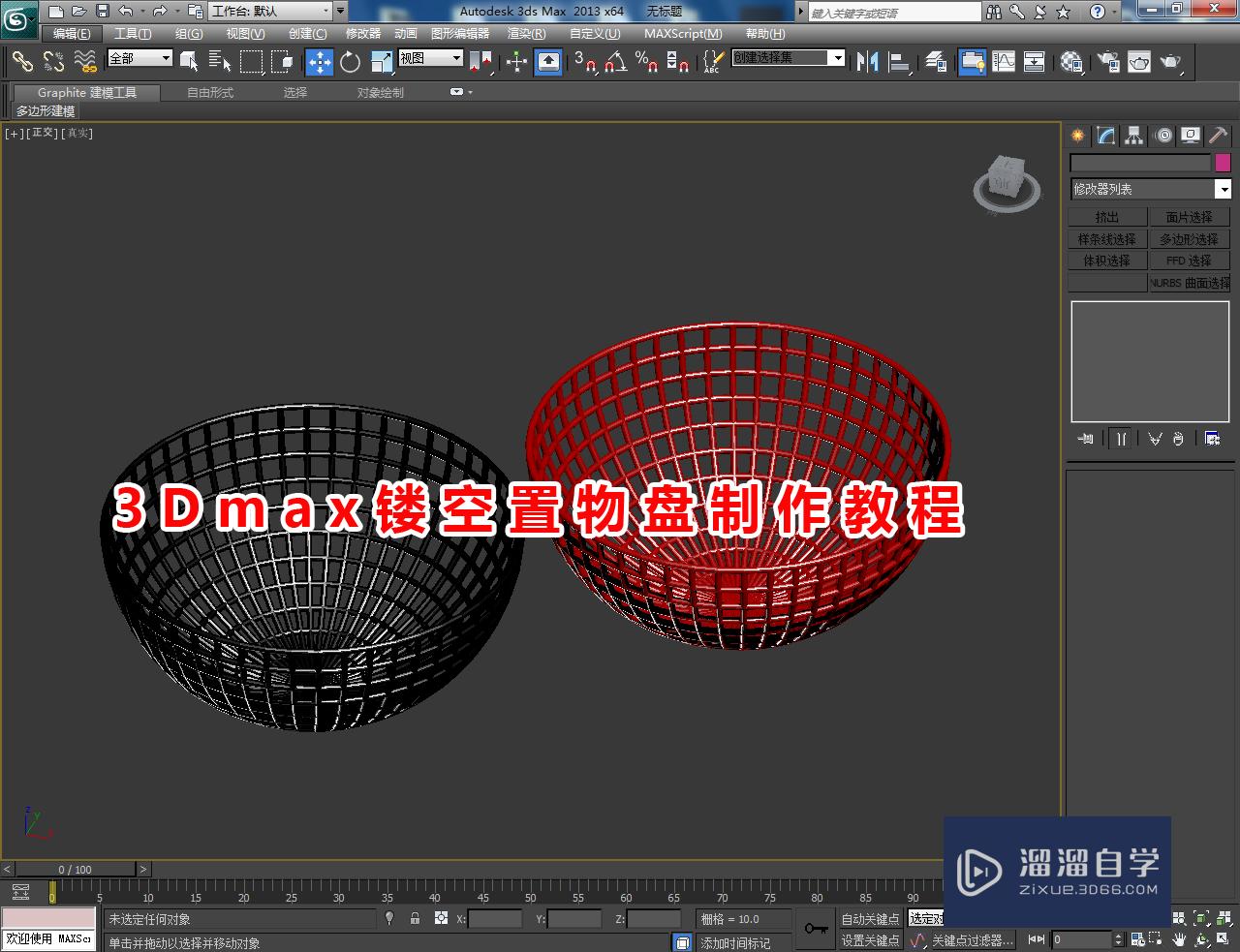Click the magenta object color swatch

pyautogui.click(x=1223, y=163)
